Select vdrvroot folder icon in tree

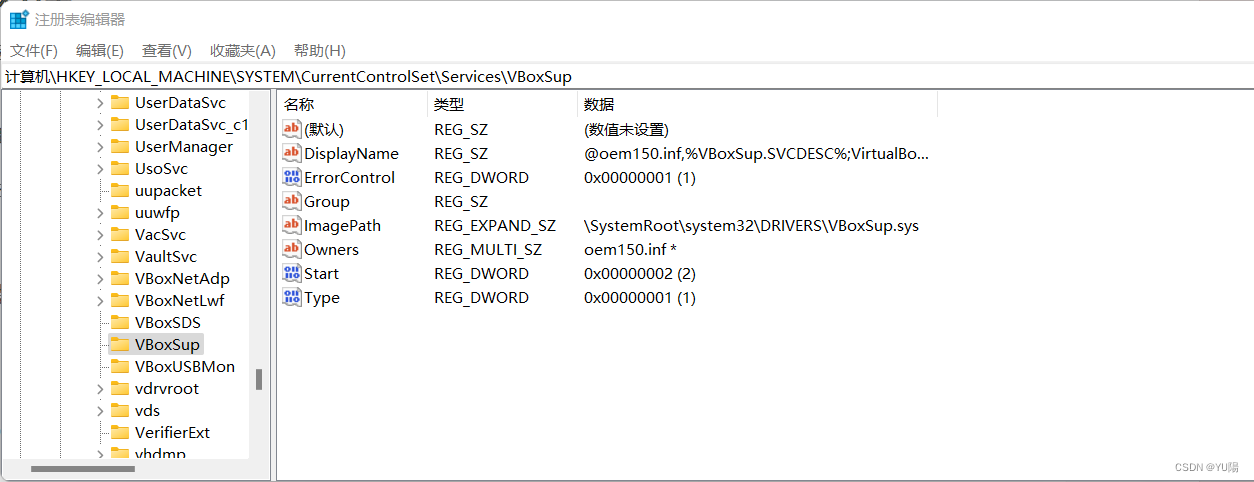[x=120, y=389]
